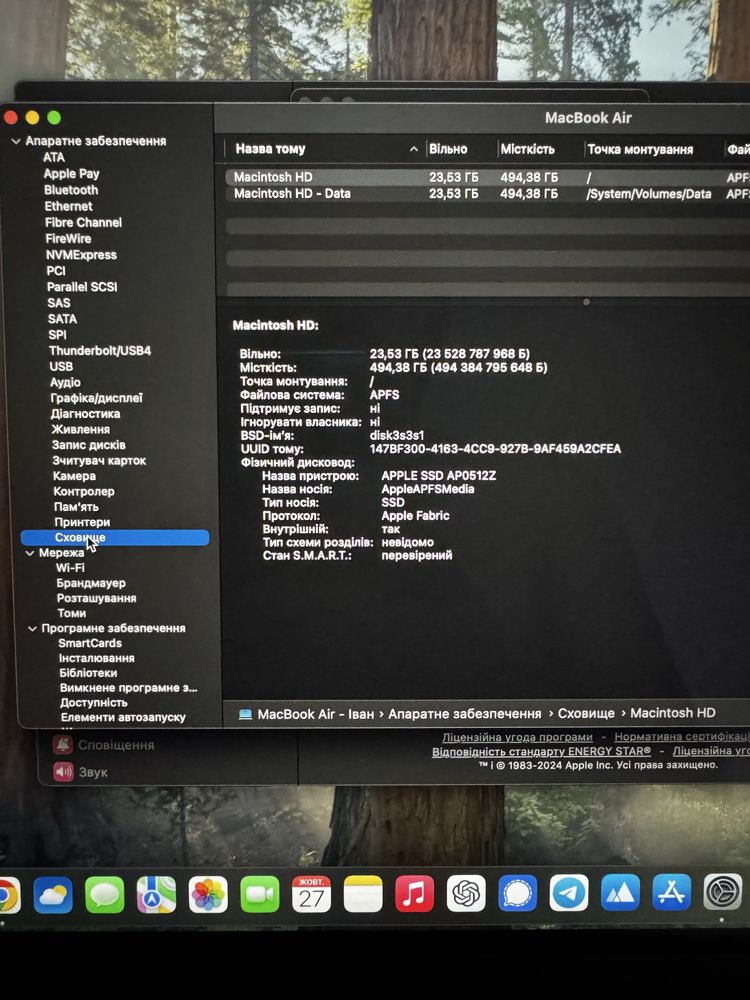Select Принтери in the sidebar

tap(82, 522)
